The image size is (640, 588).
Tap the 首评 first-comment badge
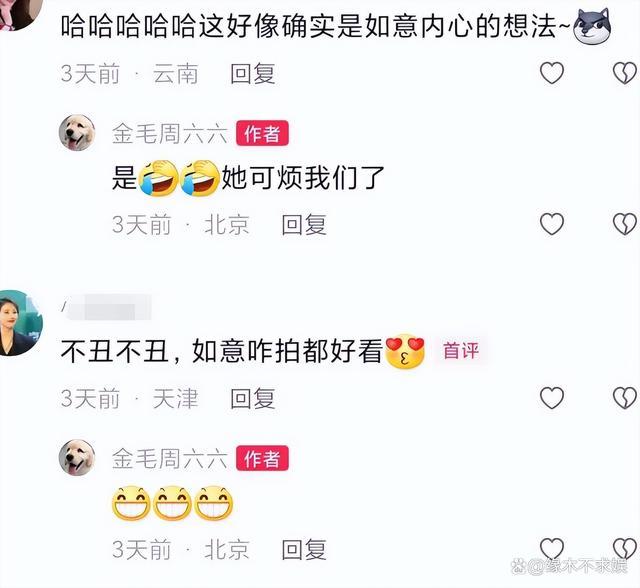tap(461, 351)
